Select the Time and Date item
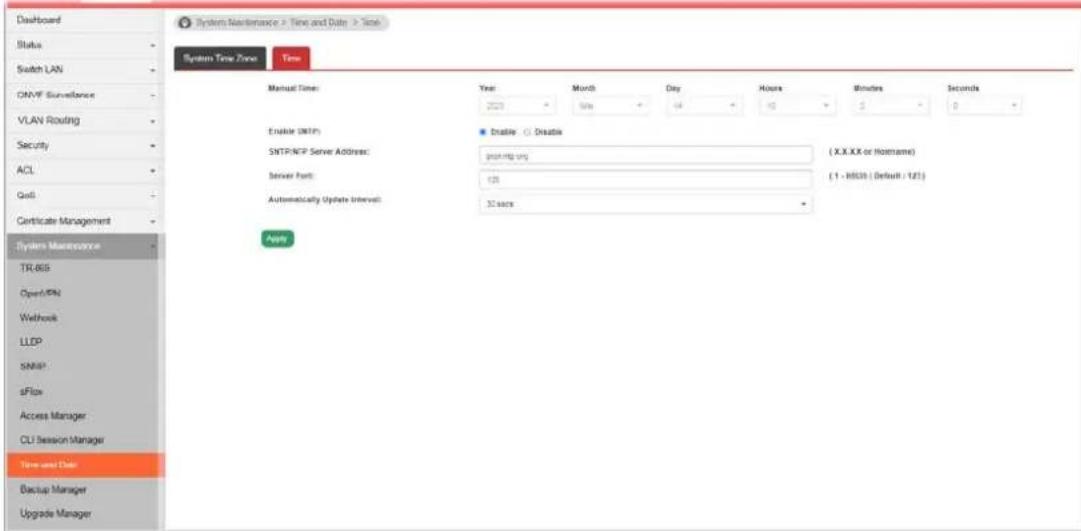Viewport: 1081px width, 531px height. tap(86, 465)
